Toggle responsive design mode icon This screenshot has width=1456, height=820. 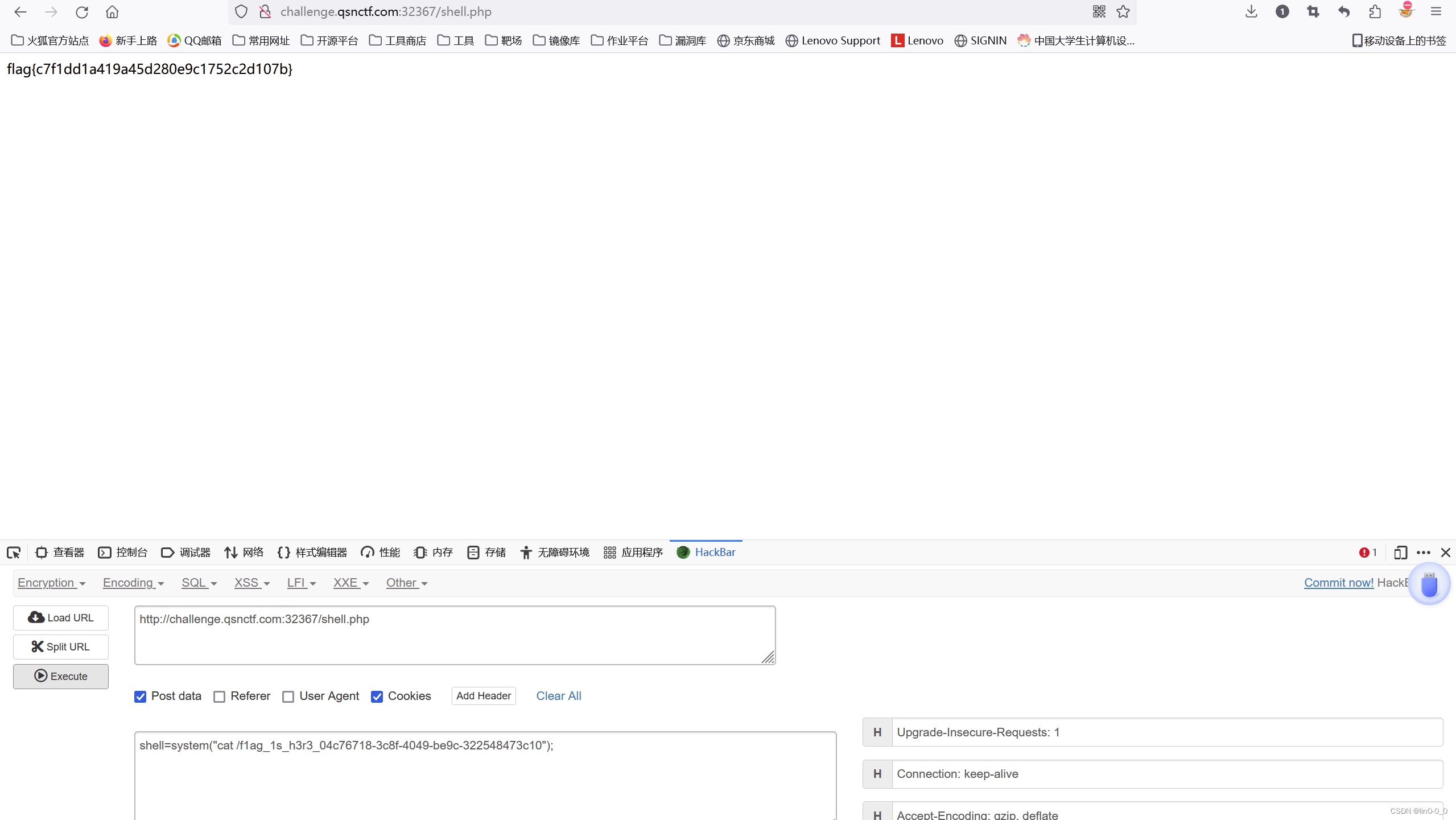pos(1400,553)
